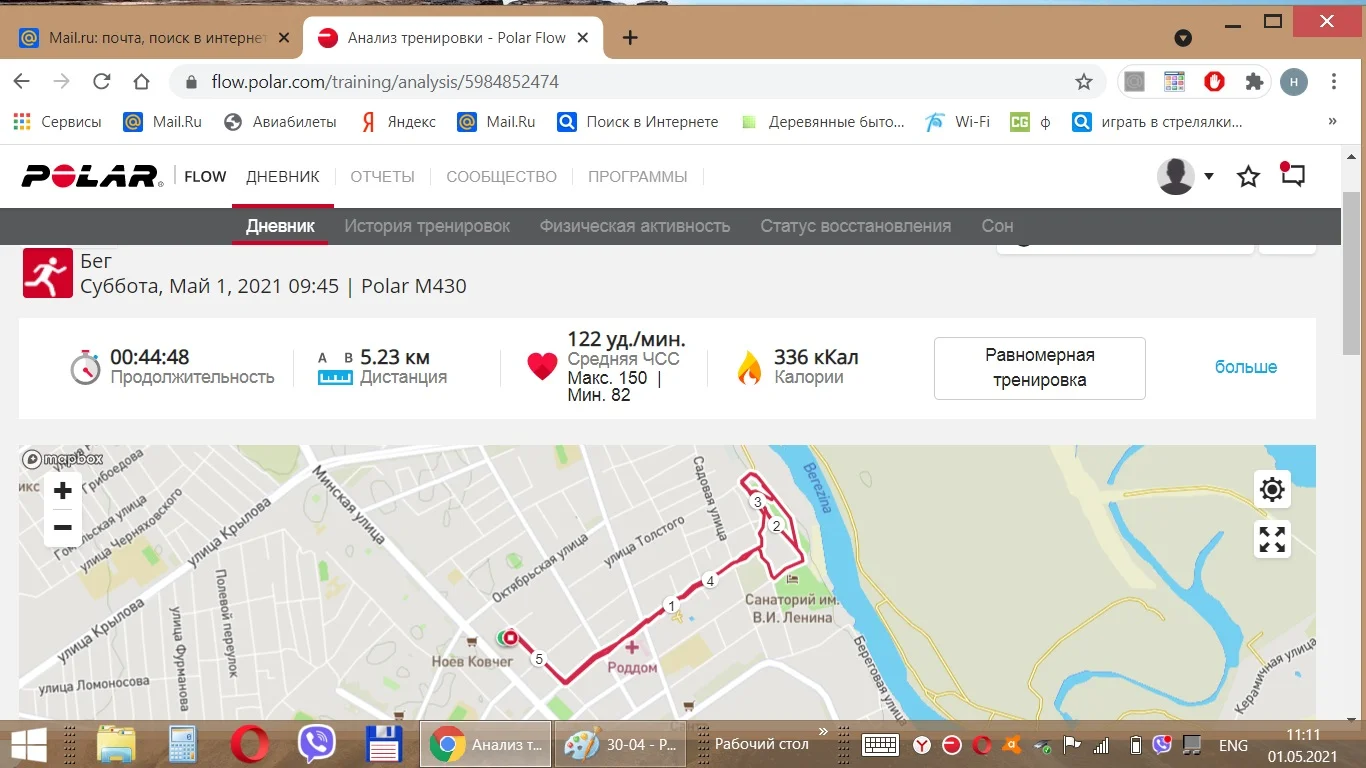The width and height of the screenshot is (1366, 768).
Task: Click the red running sport icon
Action: click(x=48, y=274)
